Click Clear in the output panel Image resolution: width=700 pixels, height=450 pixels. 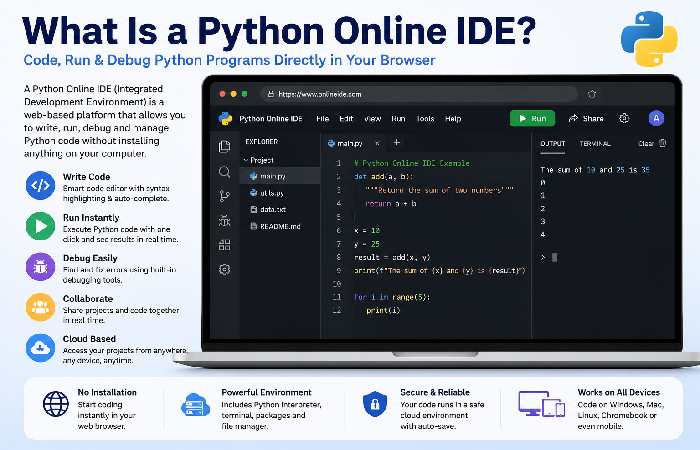646,144
